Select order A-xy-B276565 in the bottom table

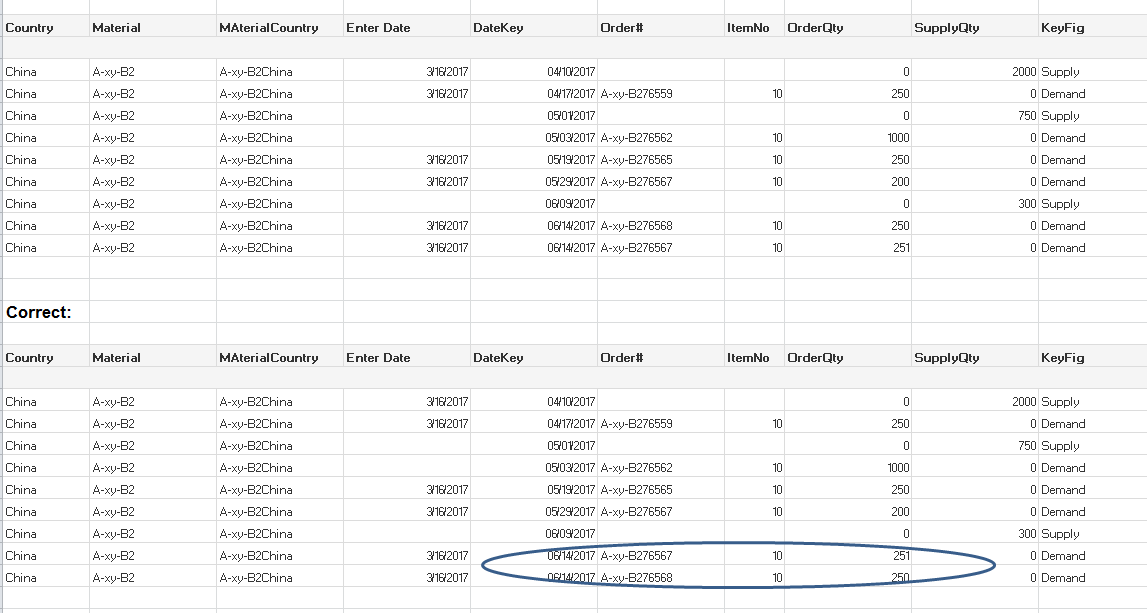[x=636, y=490]
